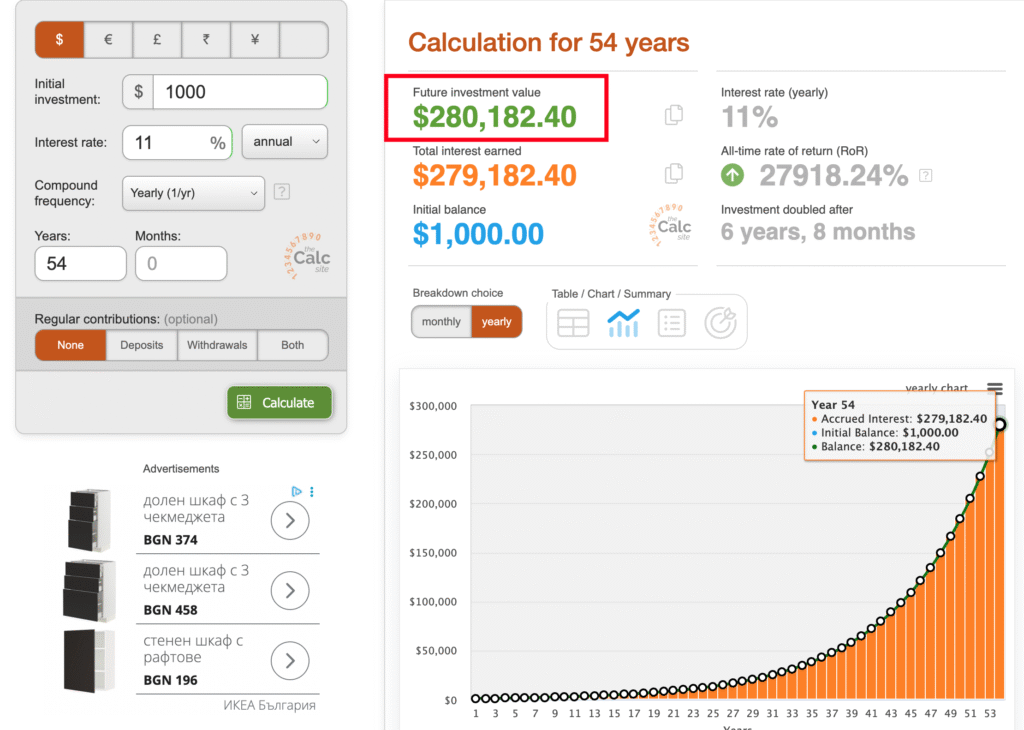Open the yearly chart hamburger menu

(994, 389)
